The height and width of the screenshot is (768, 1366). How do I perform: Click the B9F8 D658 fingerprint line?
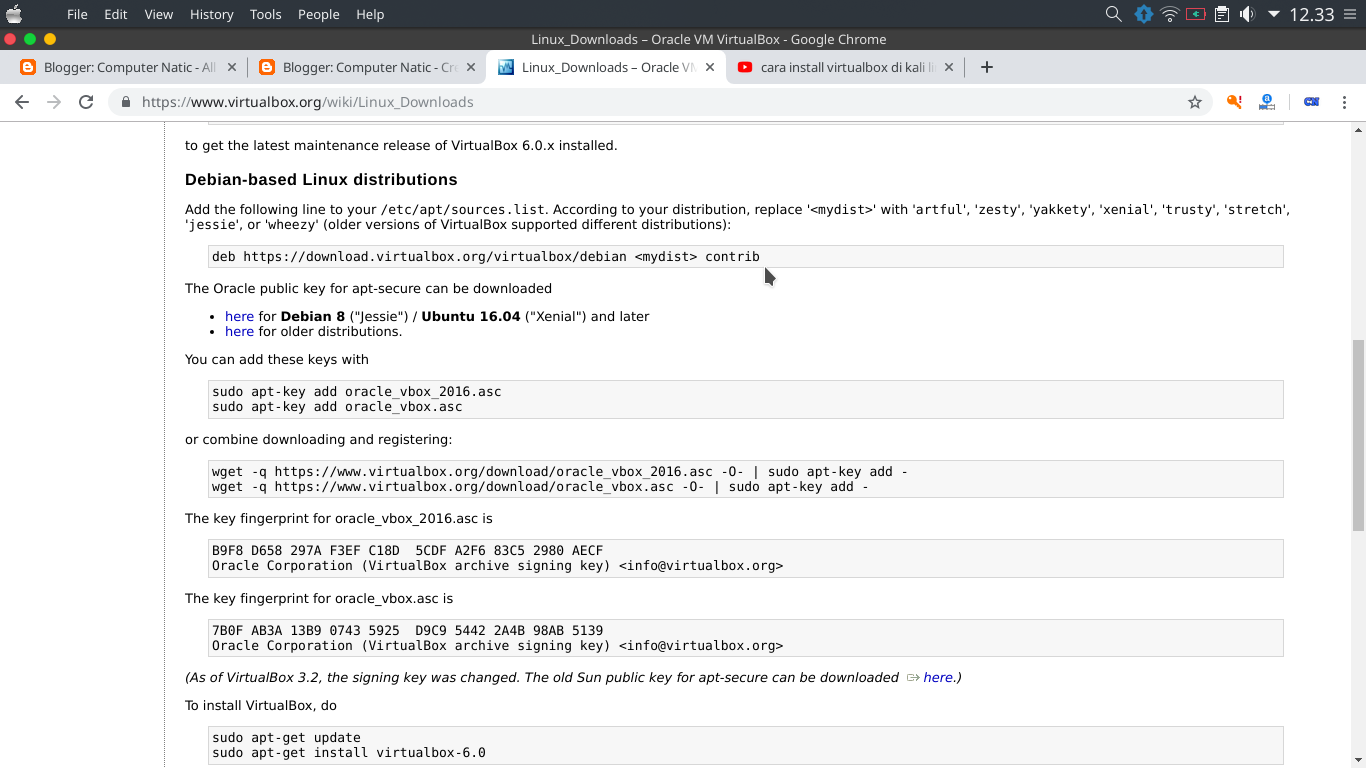coord(408,550)
